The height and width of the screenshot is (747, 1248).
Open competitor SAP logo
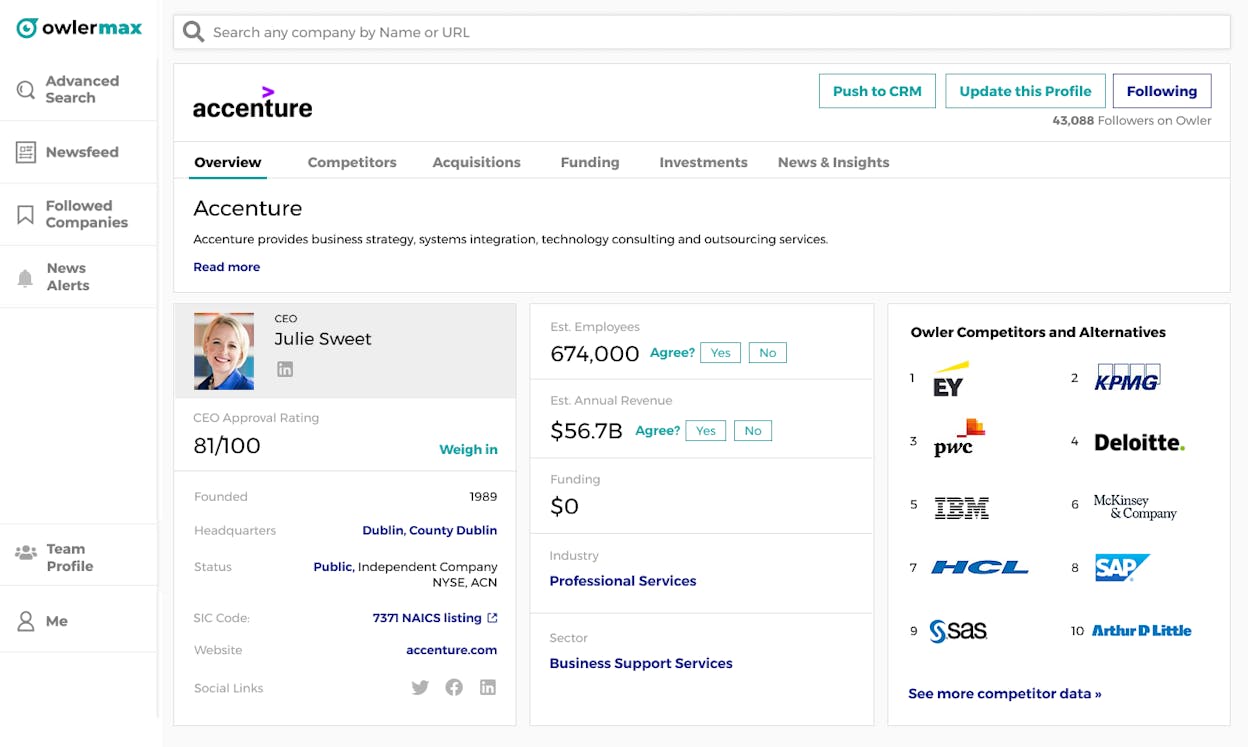pos(1122,567)
